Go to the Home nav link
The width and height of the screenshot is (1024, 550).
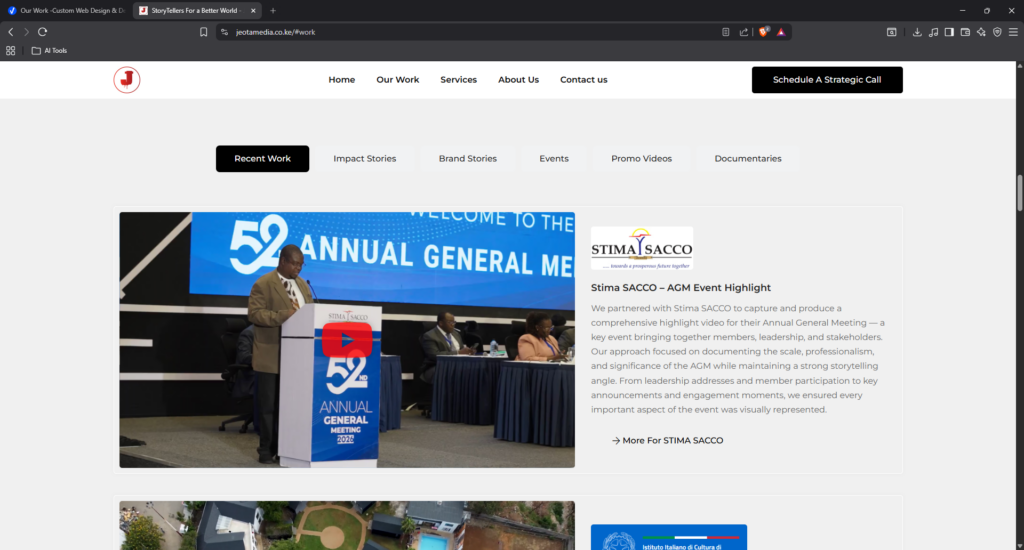coord(342,80)
